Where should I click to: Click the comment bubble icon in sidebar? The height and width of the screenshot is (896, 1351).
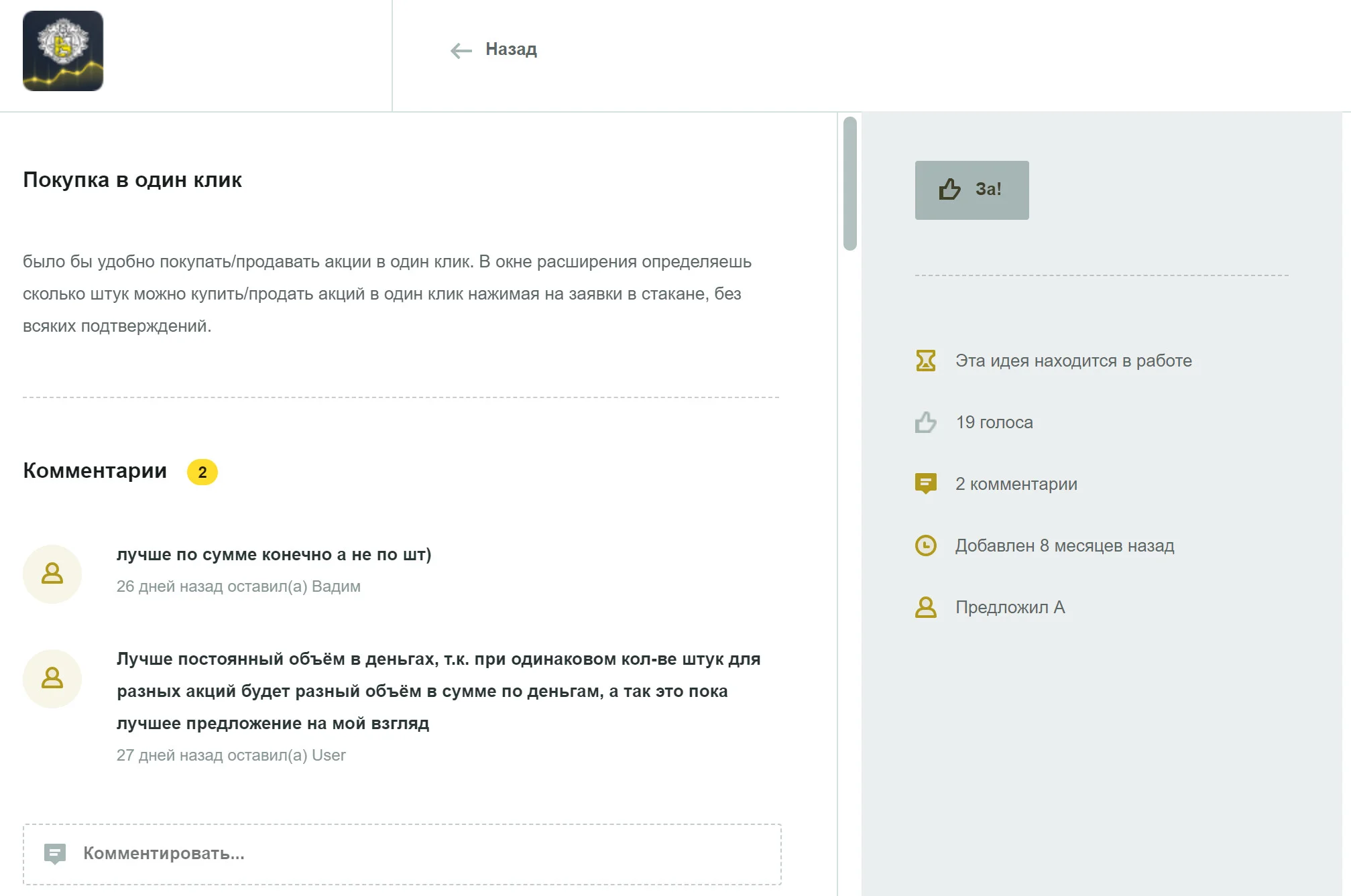coord(925,484)
